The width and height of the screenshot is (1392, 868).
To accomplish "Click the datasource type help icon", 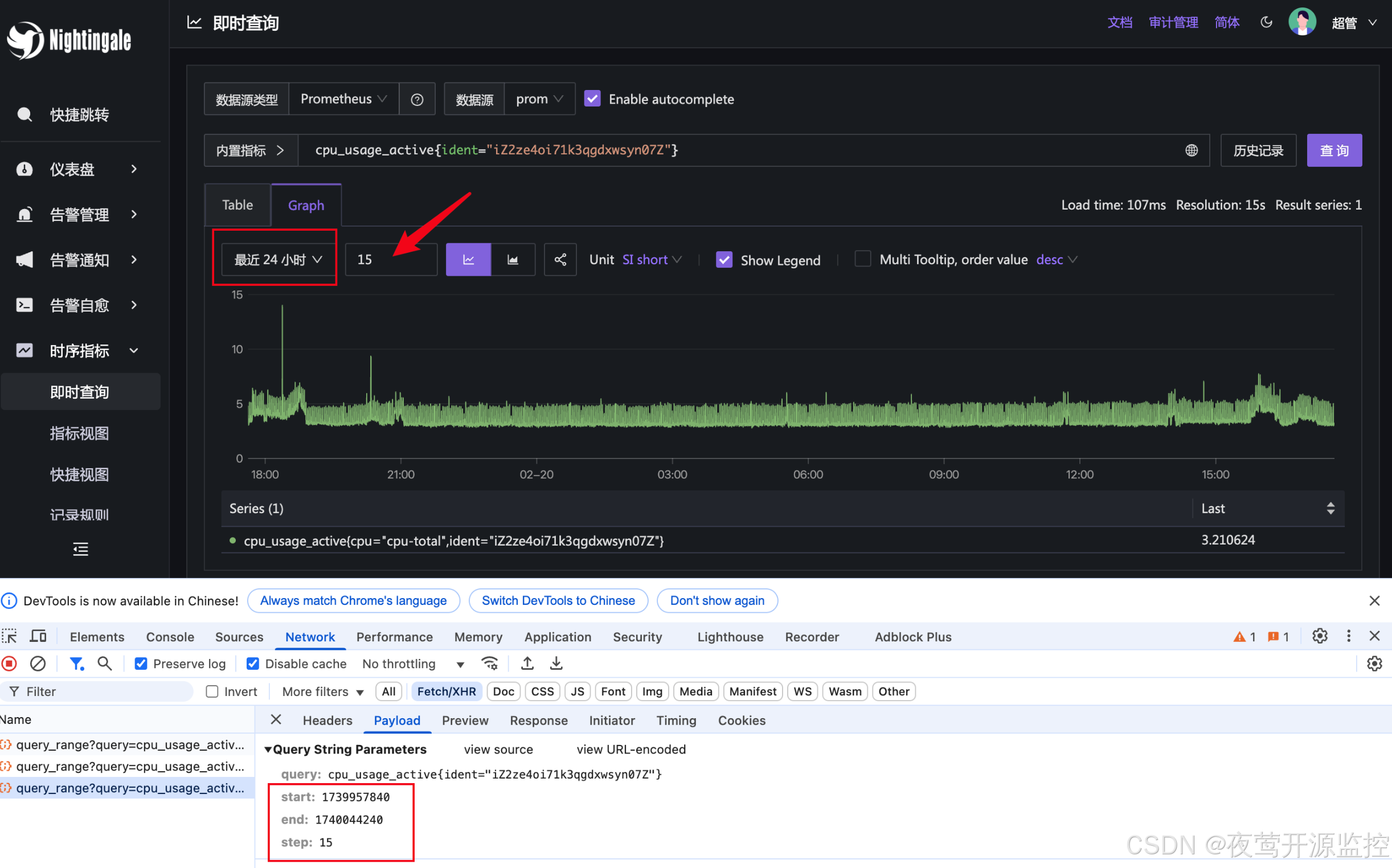I will click(417, 99).
